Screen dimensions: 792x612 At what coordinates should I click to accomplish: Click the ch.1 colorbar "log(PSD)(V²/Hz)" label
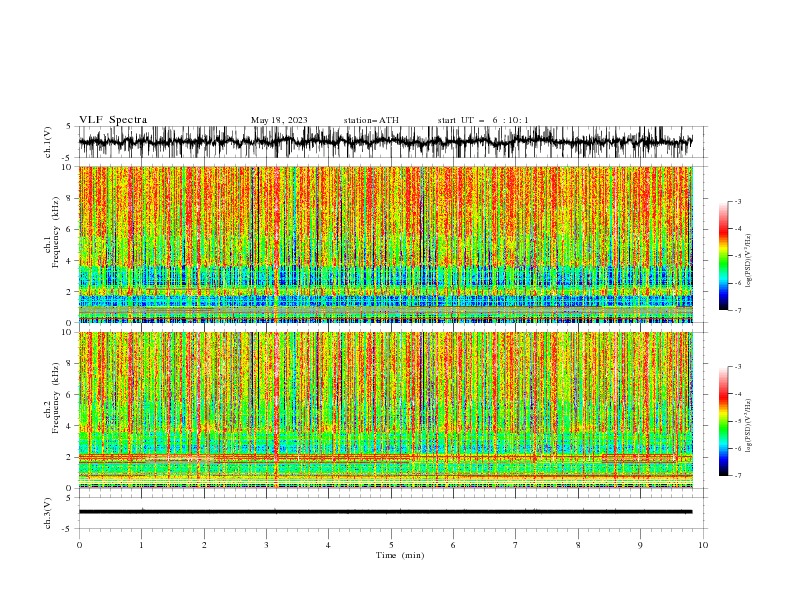748,261
